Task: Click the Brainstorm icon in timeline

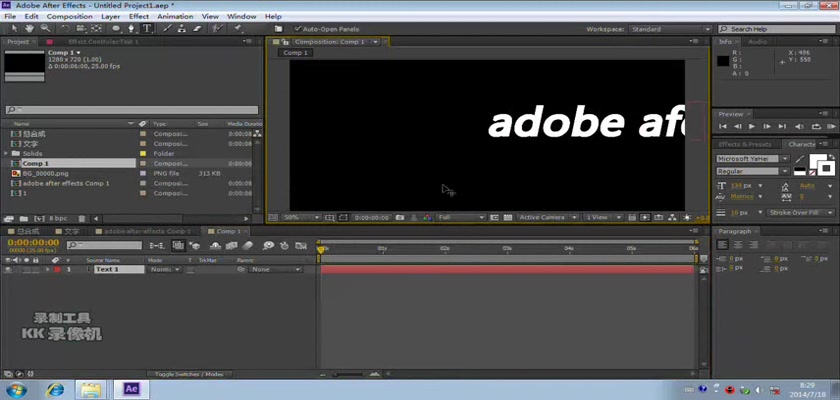Action: tap(268, 245)
